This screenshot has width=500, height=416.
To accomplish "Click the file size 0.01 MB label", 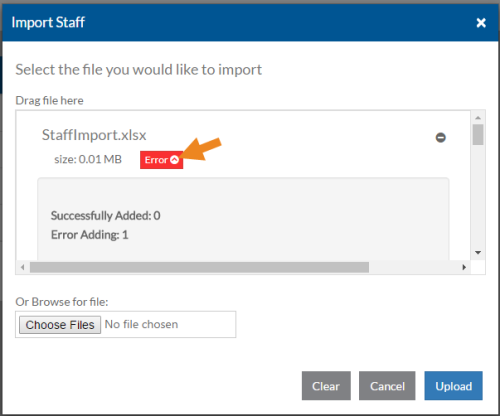I will 88,159.
